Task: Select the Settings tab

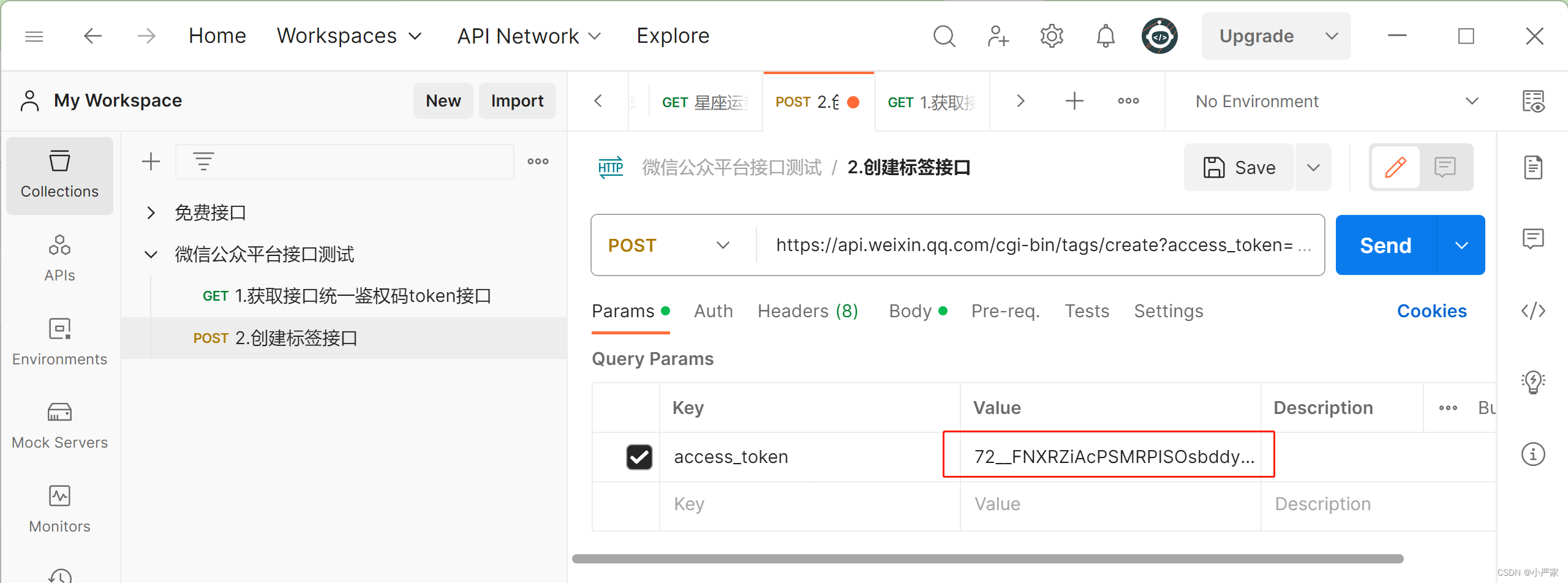Action: tap(1168, 311)
